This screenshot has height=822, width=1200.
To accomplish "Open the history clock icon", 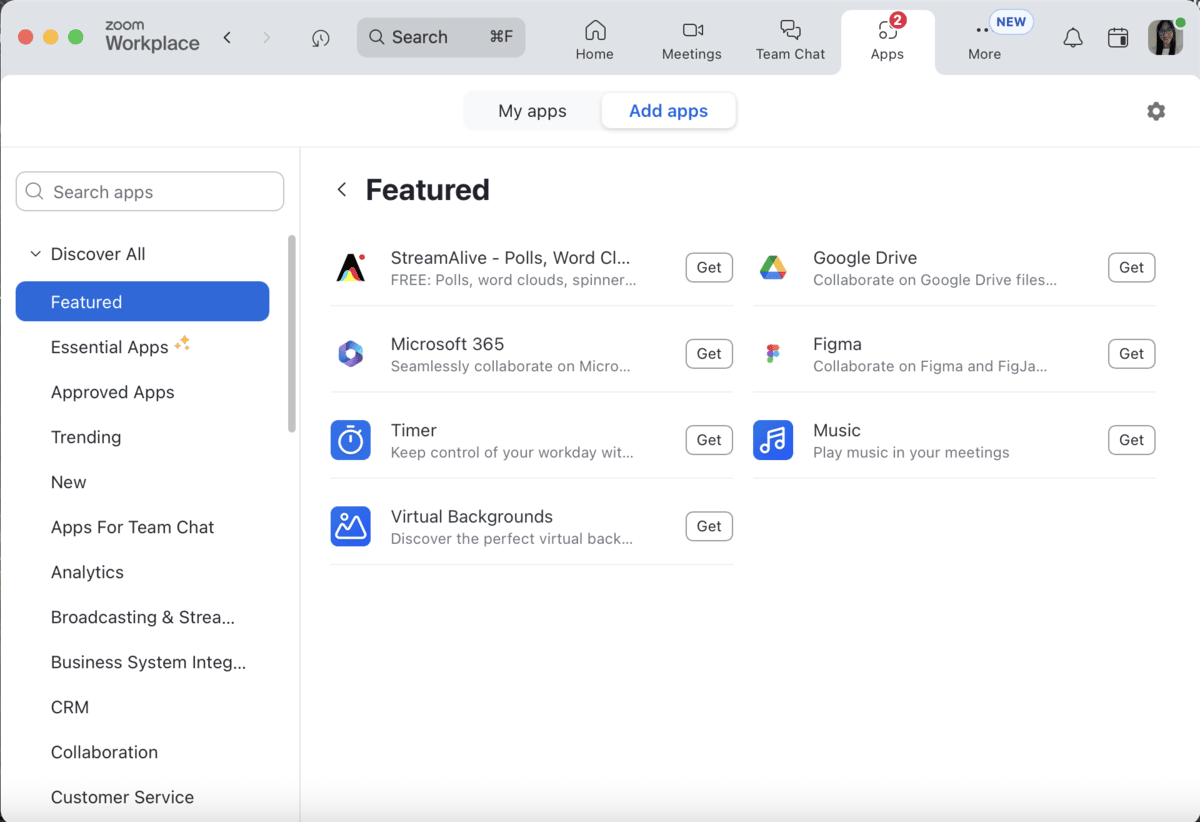I will 320,38.
